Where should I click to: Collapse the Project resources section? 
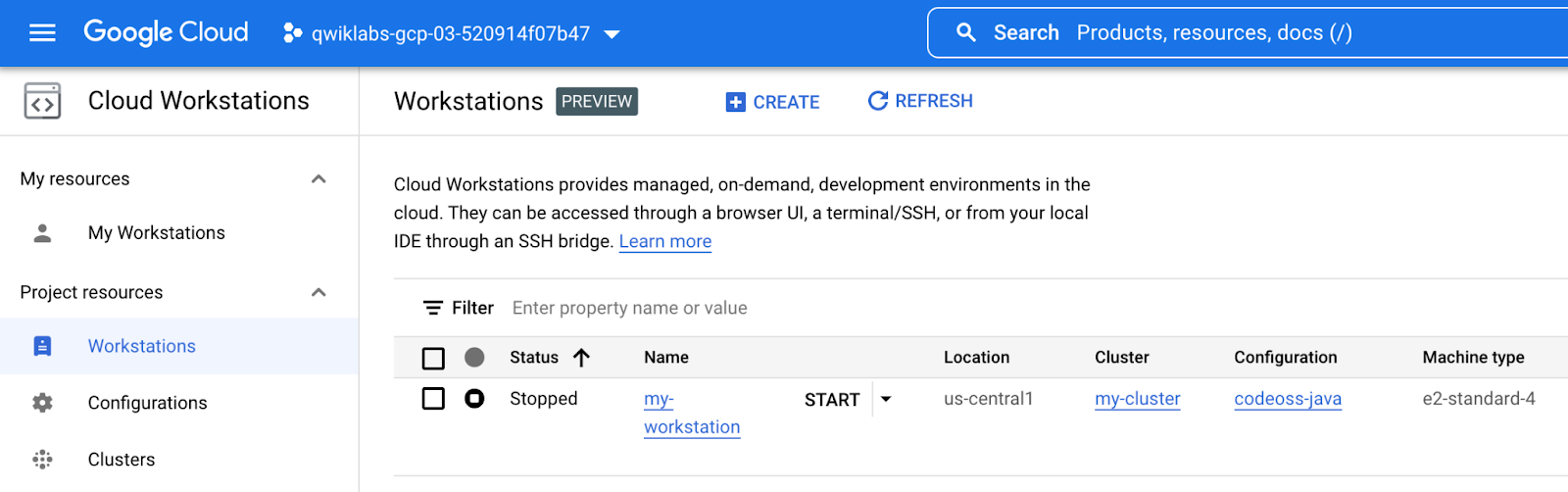click(318, 293)
